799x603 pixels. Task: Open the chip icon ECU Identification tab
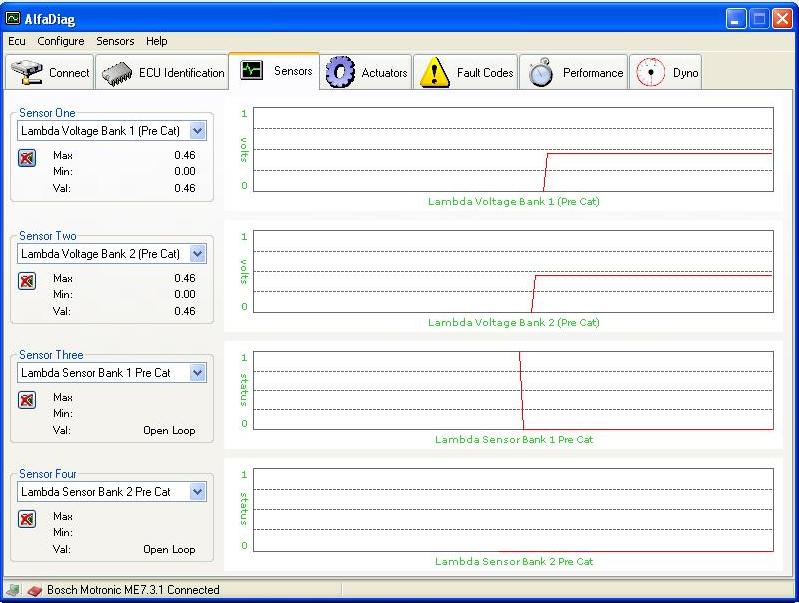click(162, 72)
